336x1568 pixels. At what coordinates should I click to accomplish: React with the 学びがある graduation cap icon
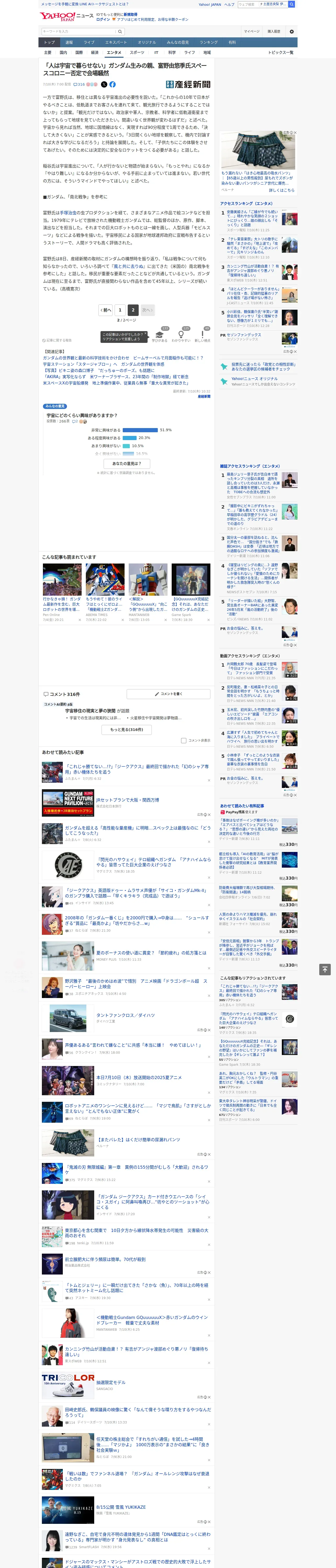click(160, 335)
